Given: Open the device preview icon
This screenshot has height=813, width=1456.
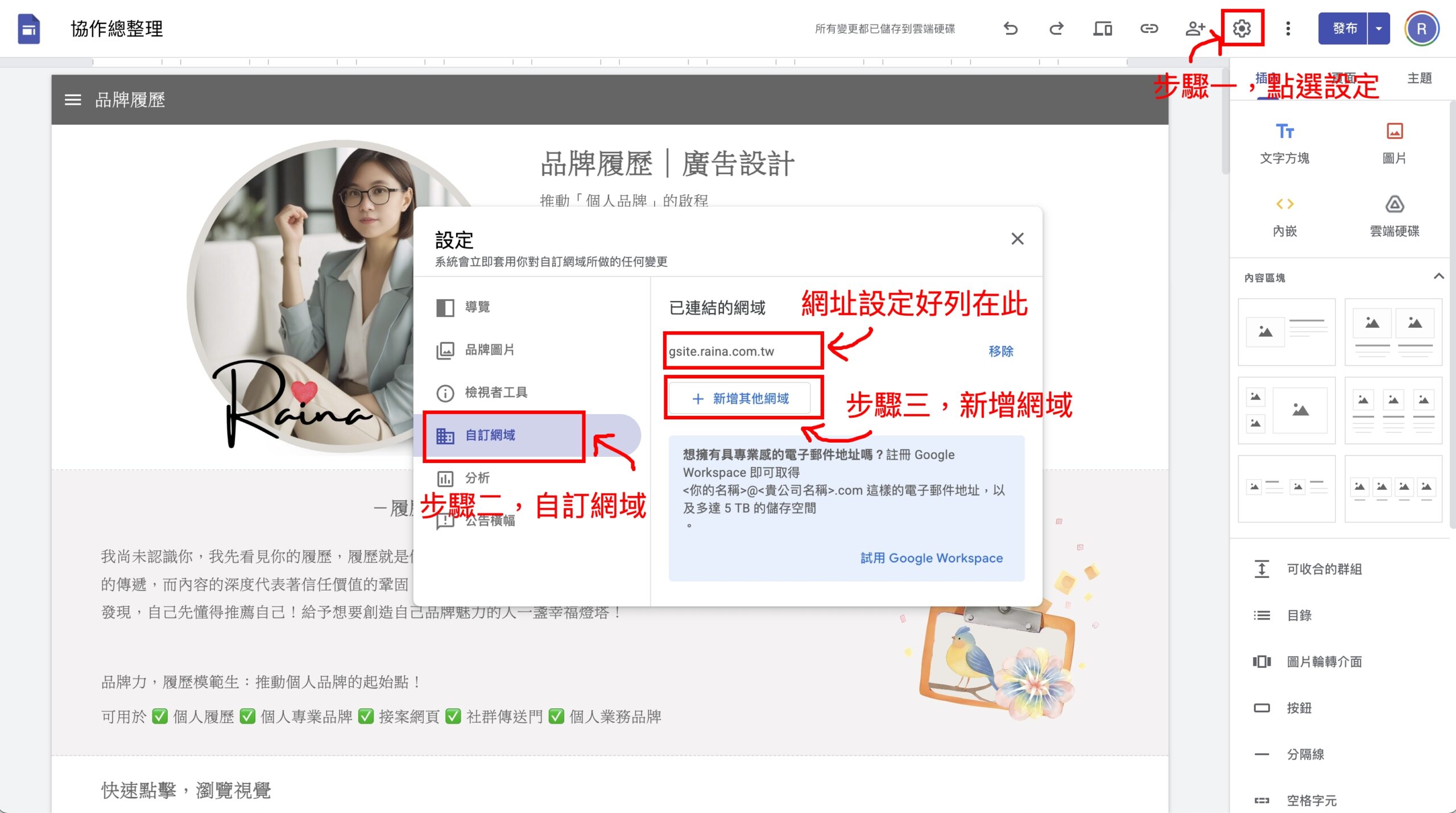Looking at the screenshot, I should point(1102,28).
